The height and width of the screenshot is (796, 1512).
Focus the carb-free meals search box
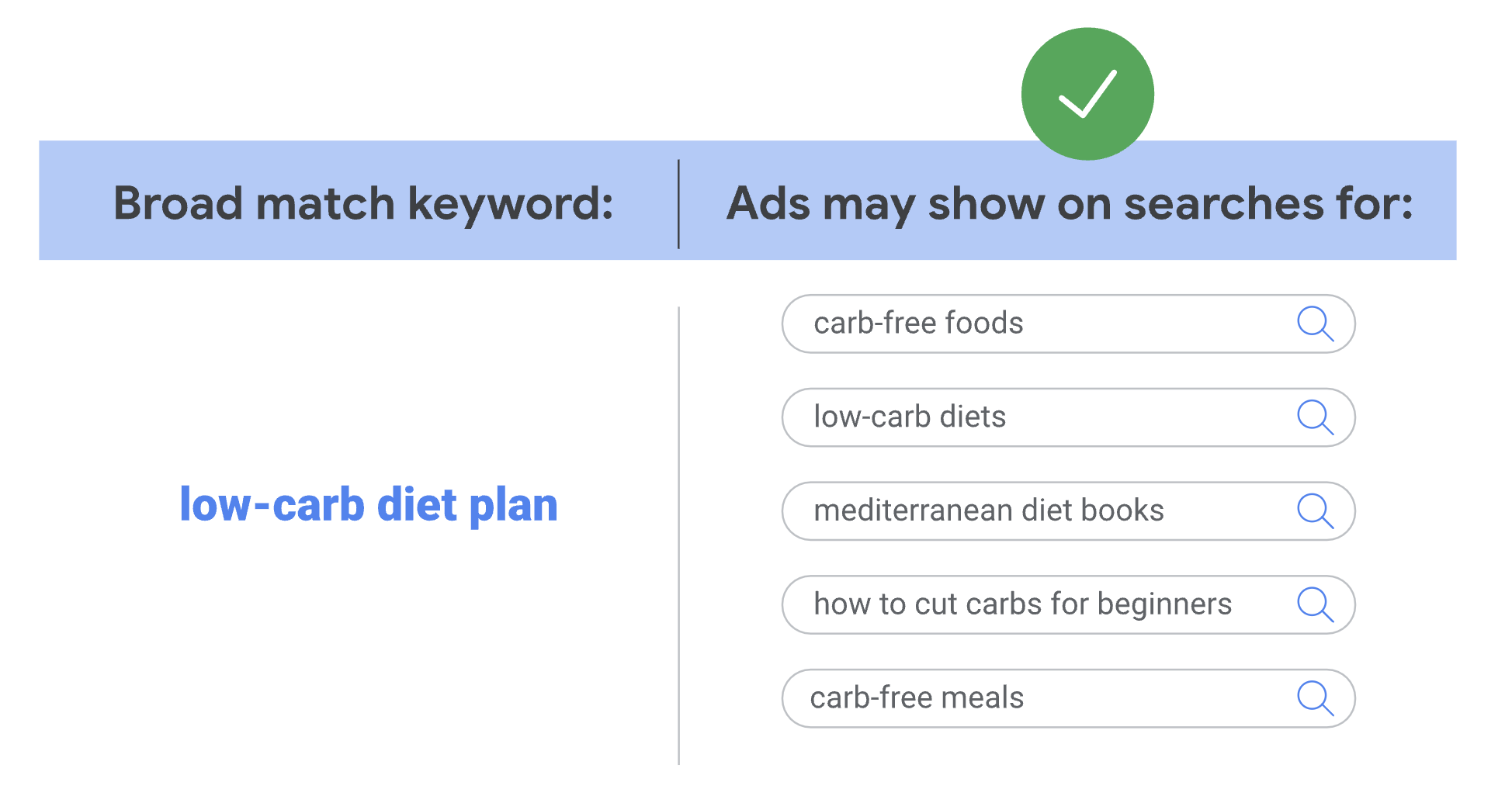(x=1068, y=698)
